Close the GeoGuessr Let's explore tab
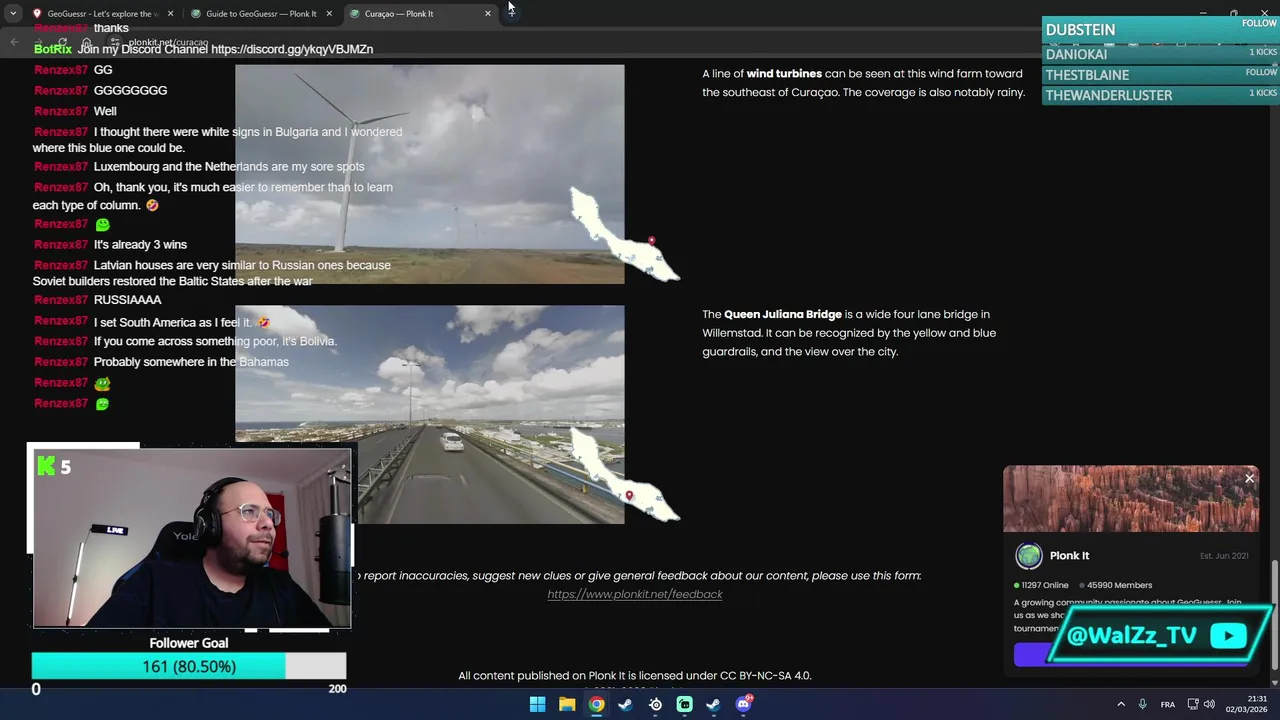Viewport: 1280px width, 720px height. click(x=170, y=14)
